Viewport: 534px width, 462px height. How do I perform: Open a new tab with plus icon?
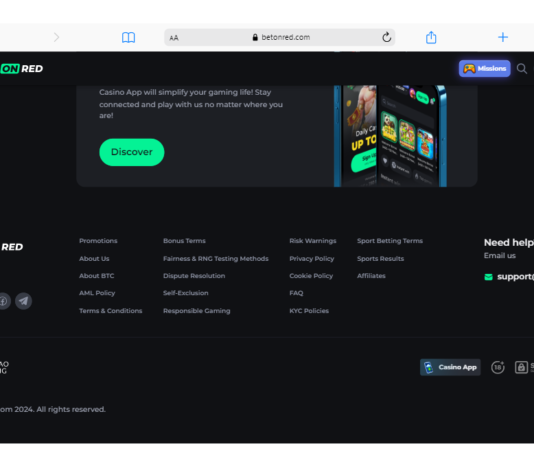click(503, 37)
